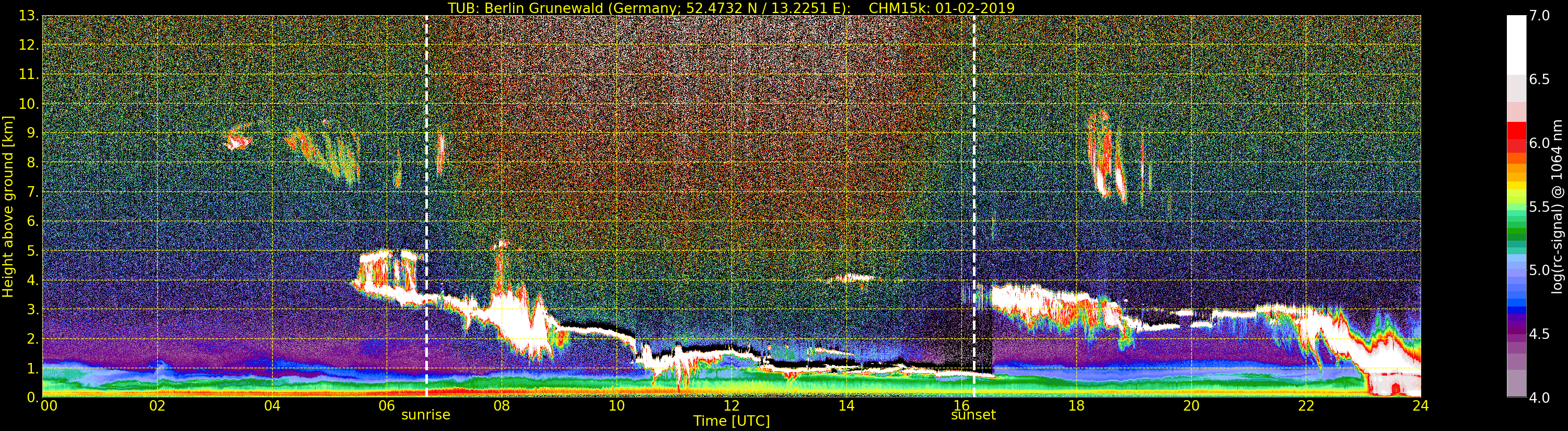This screenshot has width=1568, height=431.
Task: Click height axis tick label '5.'
Action: 33,251
